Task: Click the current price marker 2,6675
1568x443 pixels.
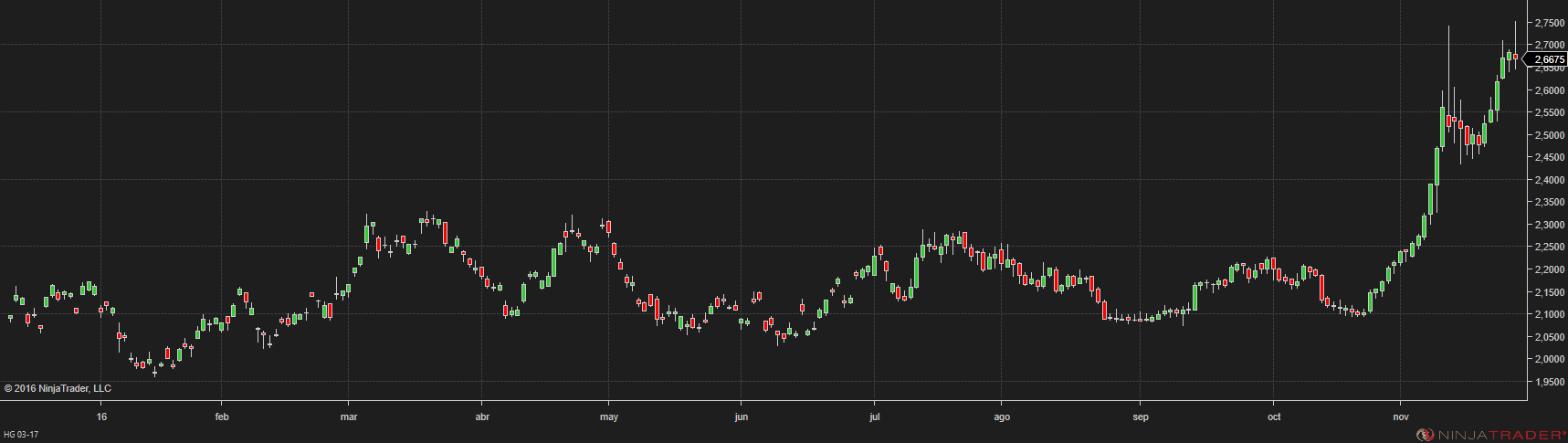Action: [x=1546, y=58]
